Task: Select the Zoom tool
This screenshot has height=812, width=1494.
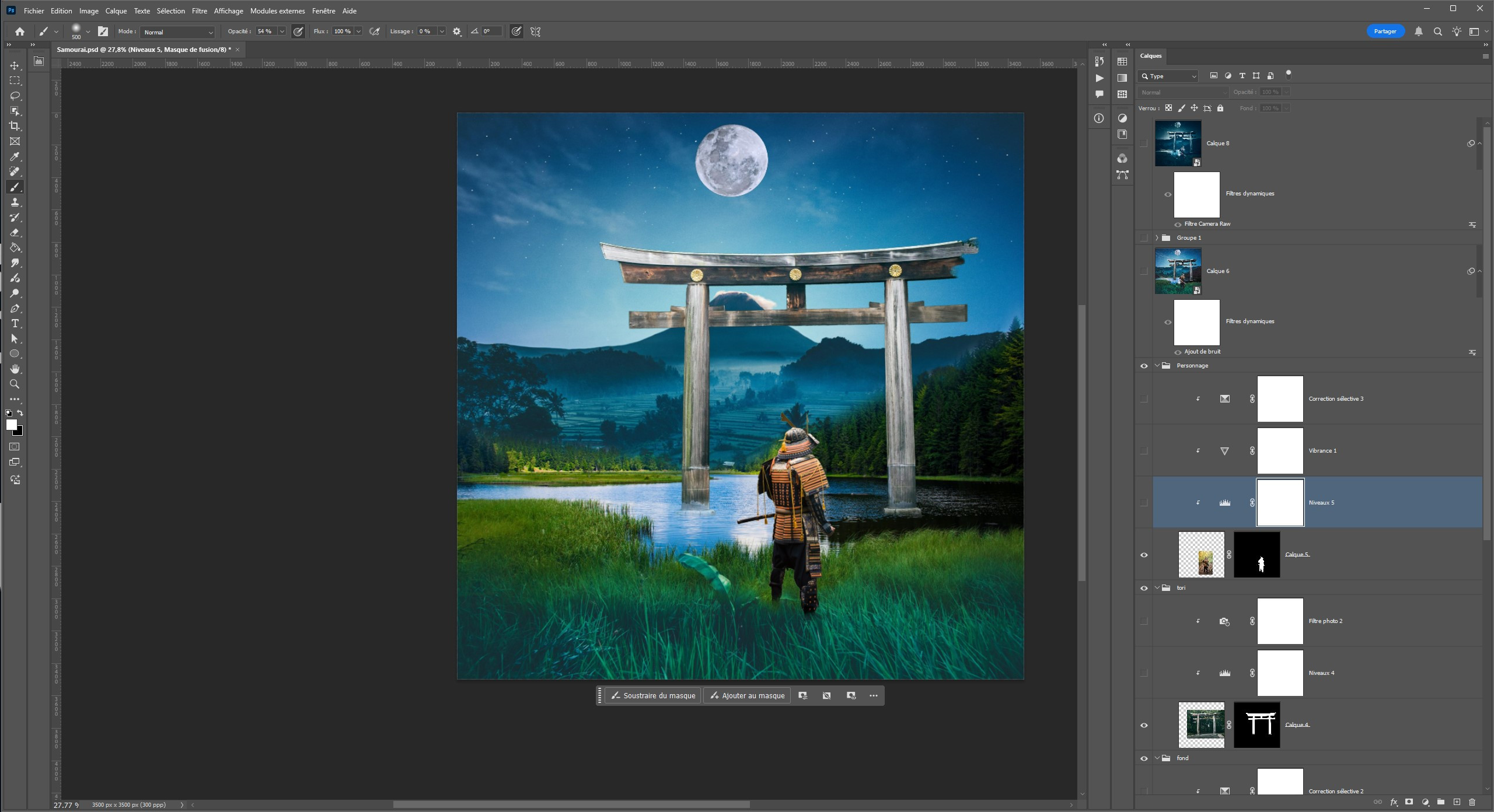Action: [15, 384]
